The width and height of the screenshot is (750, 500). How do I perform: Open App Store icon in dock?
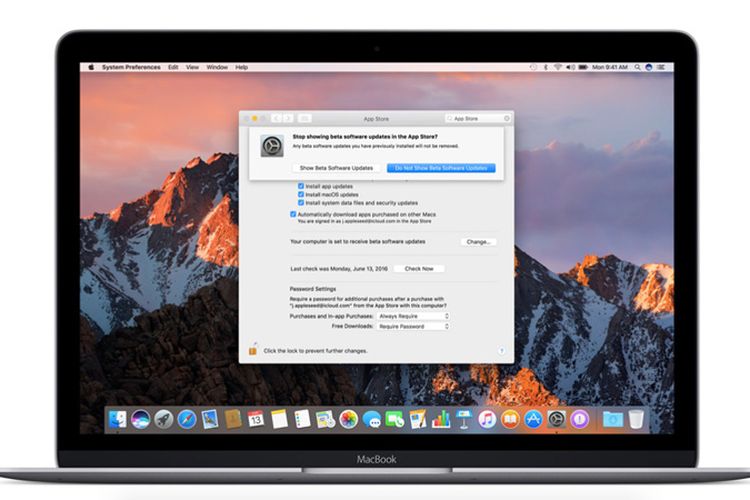(x=533, y=420)
